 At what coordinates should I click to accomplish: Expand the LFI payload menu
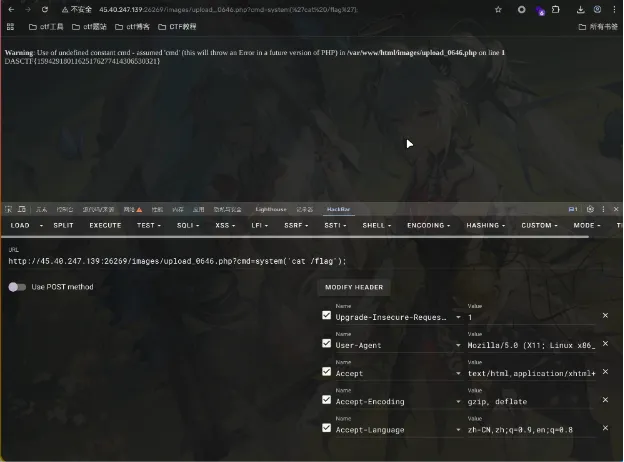tap(259, 225)
